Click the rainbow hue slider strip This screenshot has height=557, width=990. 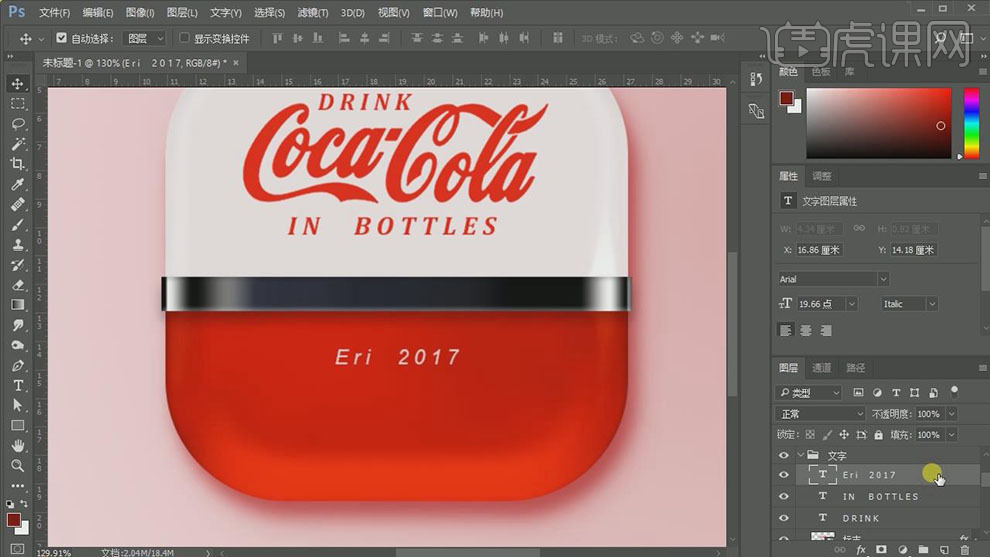point(970,123)
